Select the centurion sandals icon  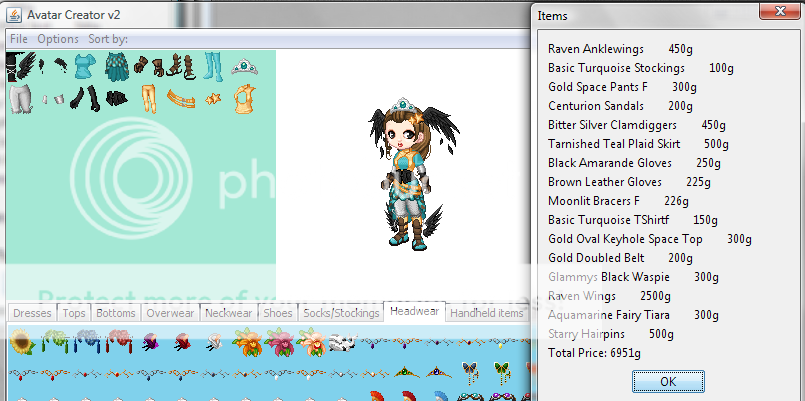point(179,68)
